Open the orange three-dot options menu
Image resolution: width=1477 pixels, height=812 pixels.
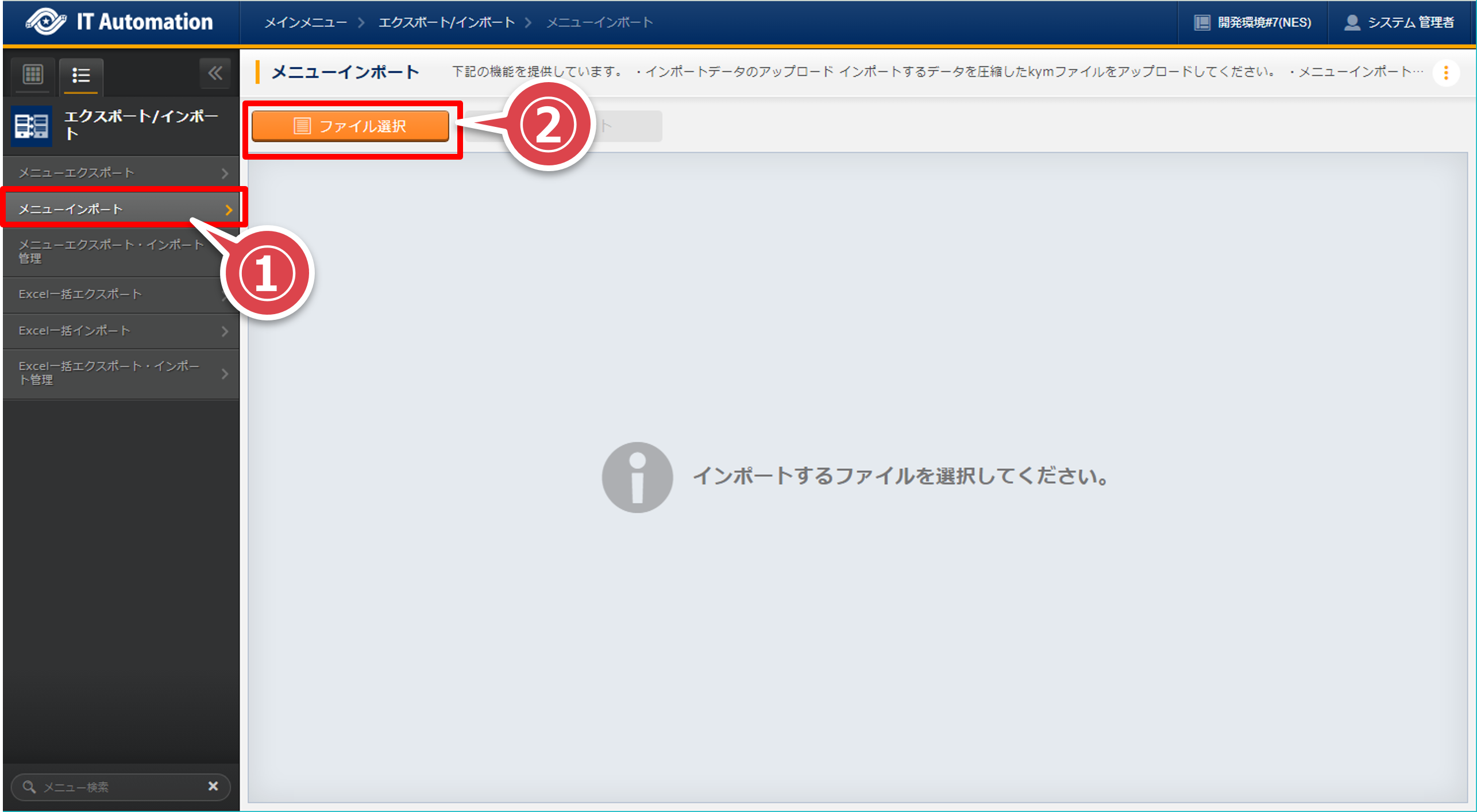(1446, 73)
